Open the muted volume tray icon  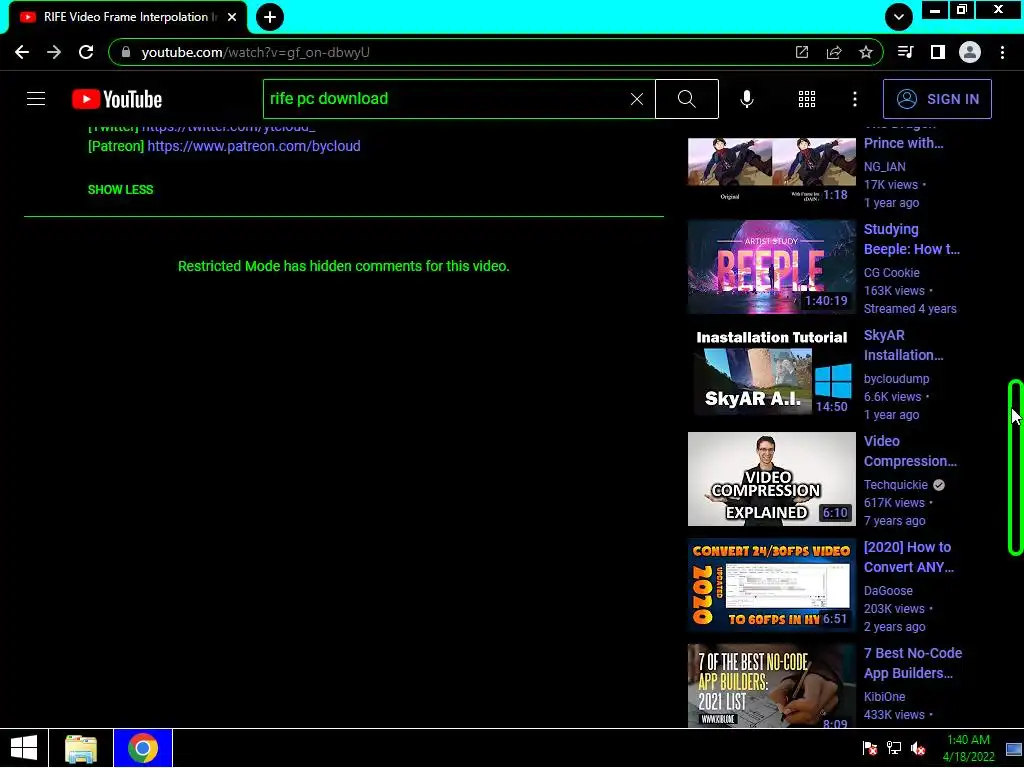(918, 748)
